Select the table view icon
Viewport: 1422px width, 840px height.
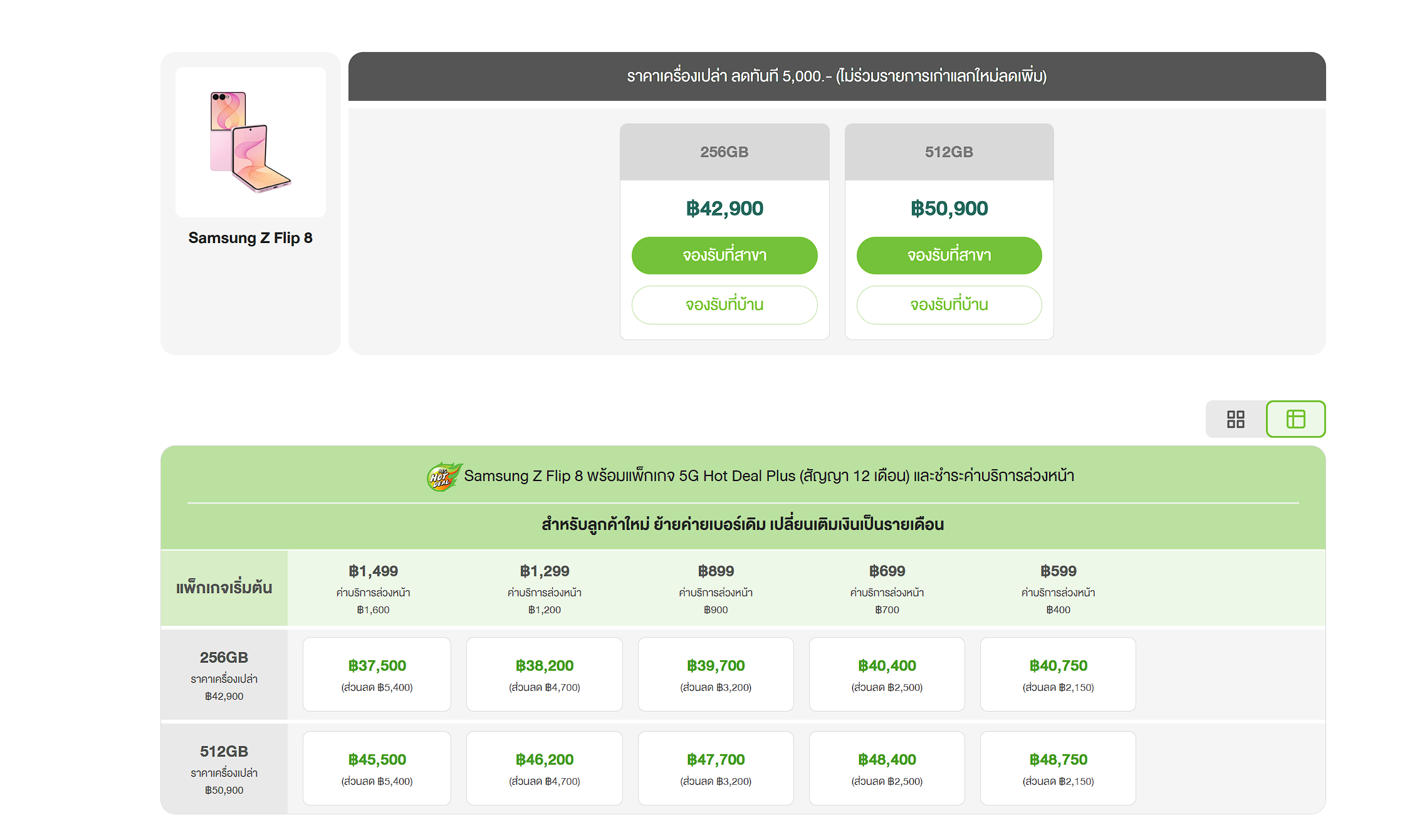click(1295, 419)
